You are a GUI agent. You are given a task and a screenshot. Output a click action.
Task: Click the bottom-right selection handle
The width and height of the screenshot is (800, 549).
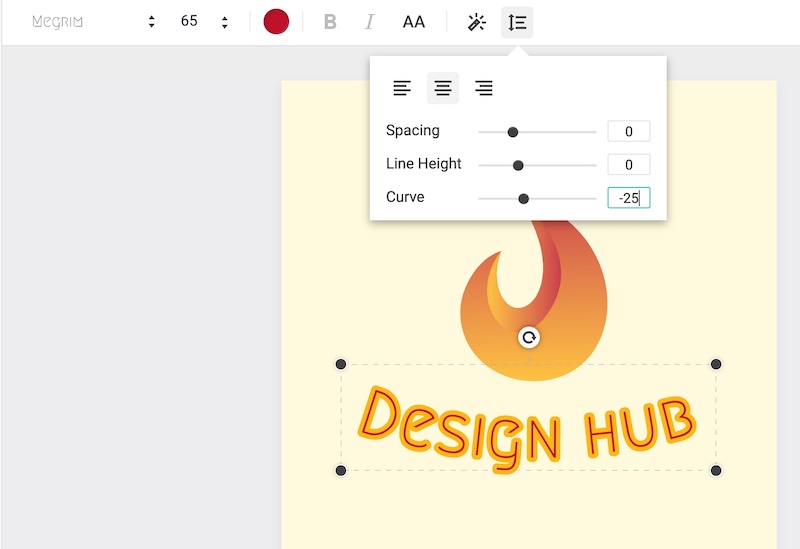[716, 470]
